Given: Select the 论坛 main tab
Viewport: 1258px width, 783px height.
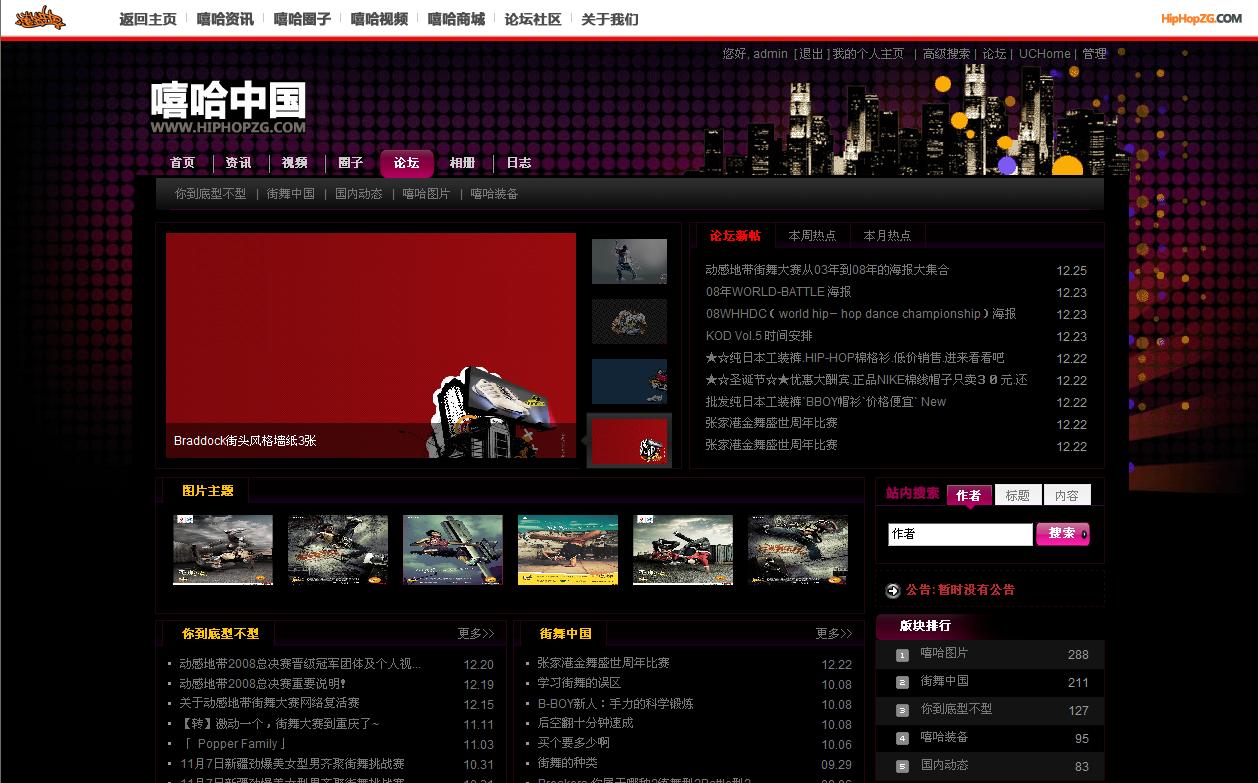Looking at the screenshot, I should click(406, 163).
